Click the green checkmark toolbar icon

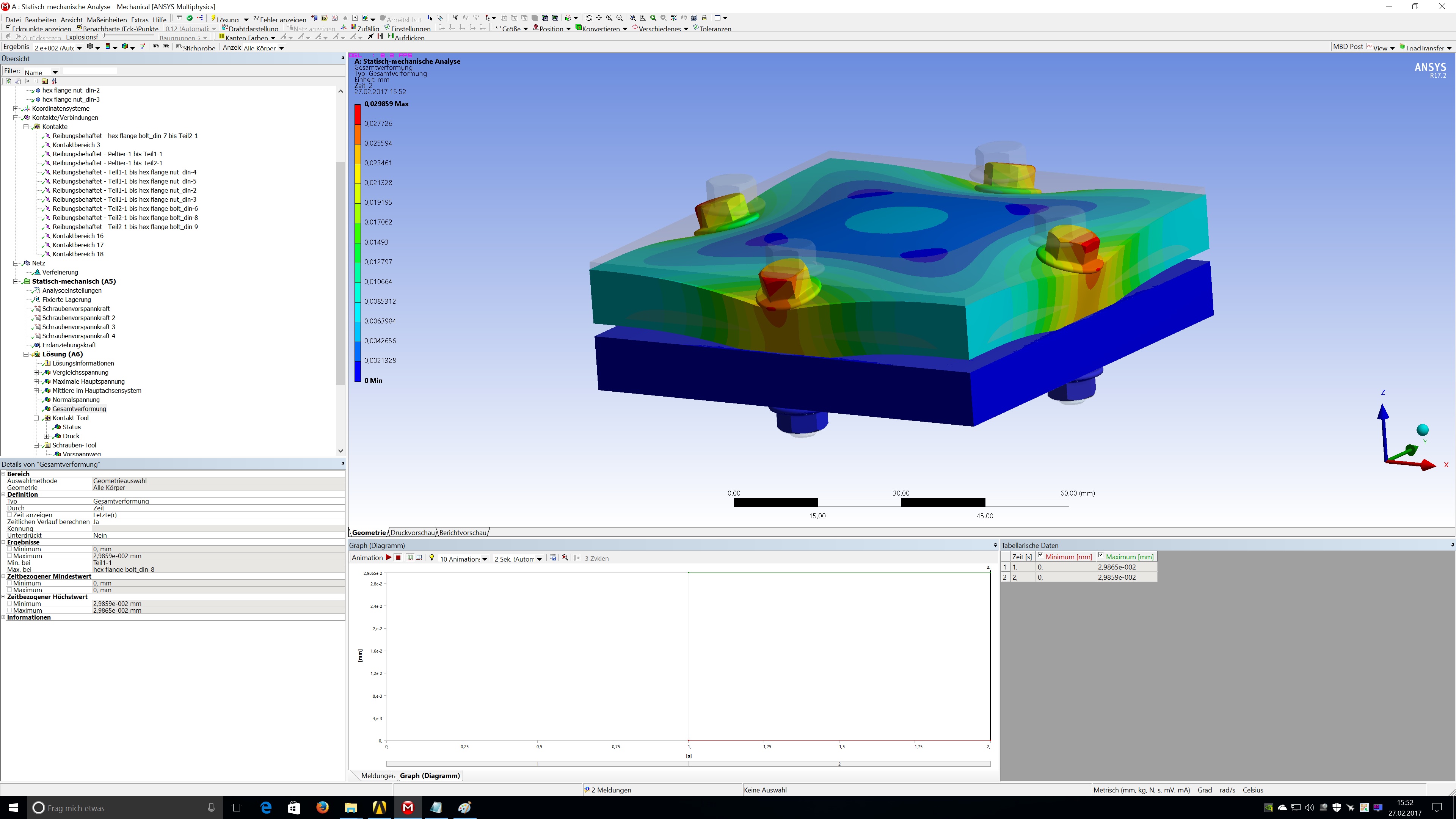(190, 18)
